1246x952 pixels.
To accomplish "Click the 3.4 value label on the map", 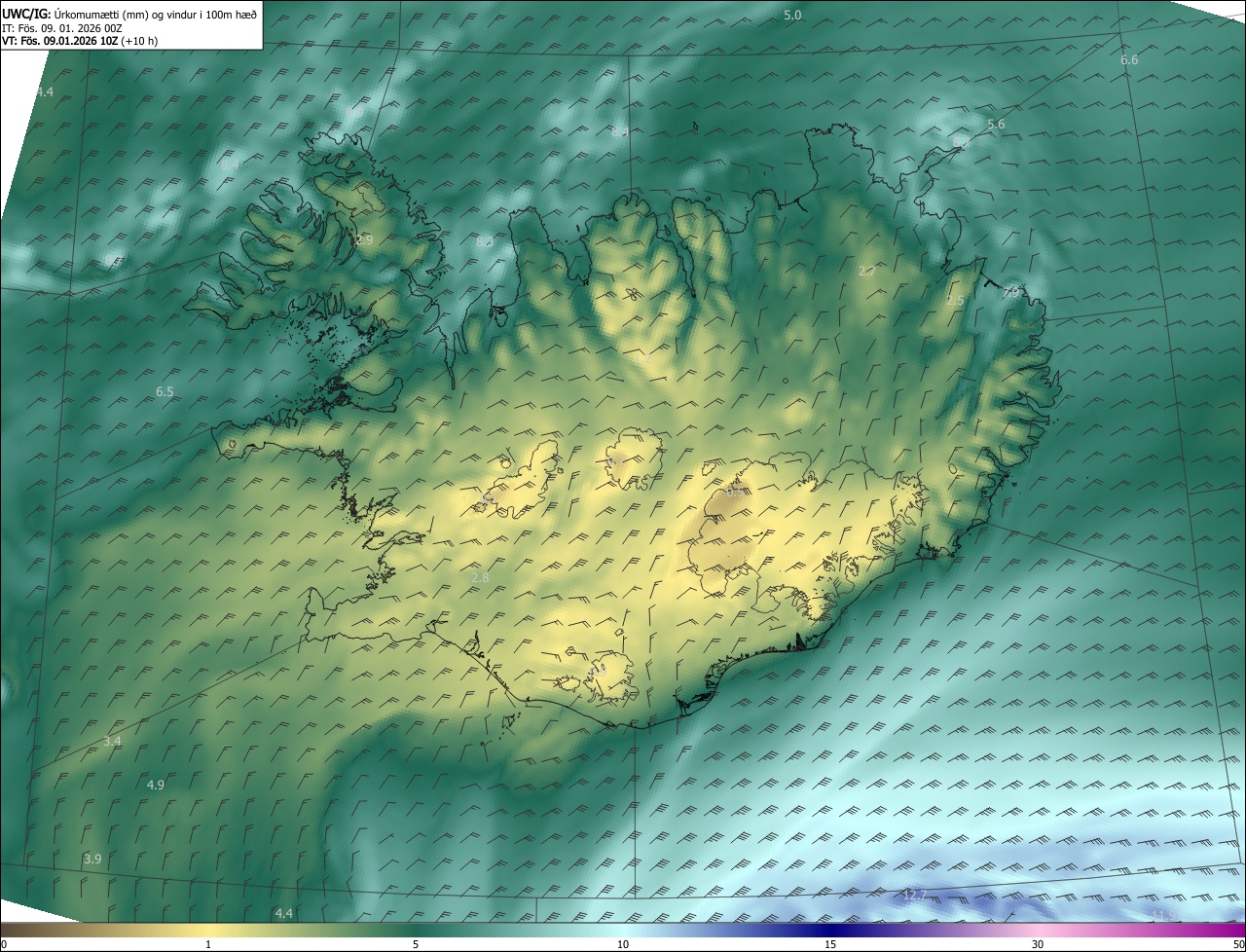I will pos(112,742).
